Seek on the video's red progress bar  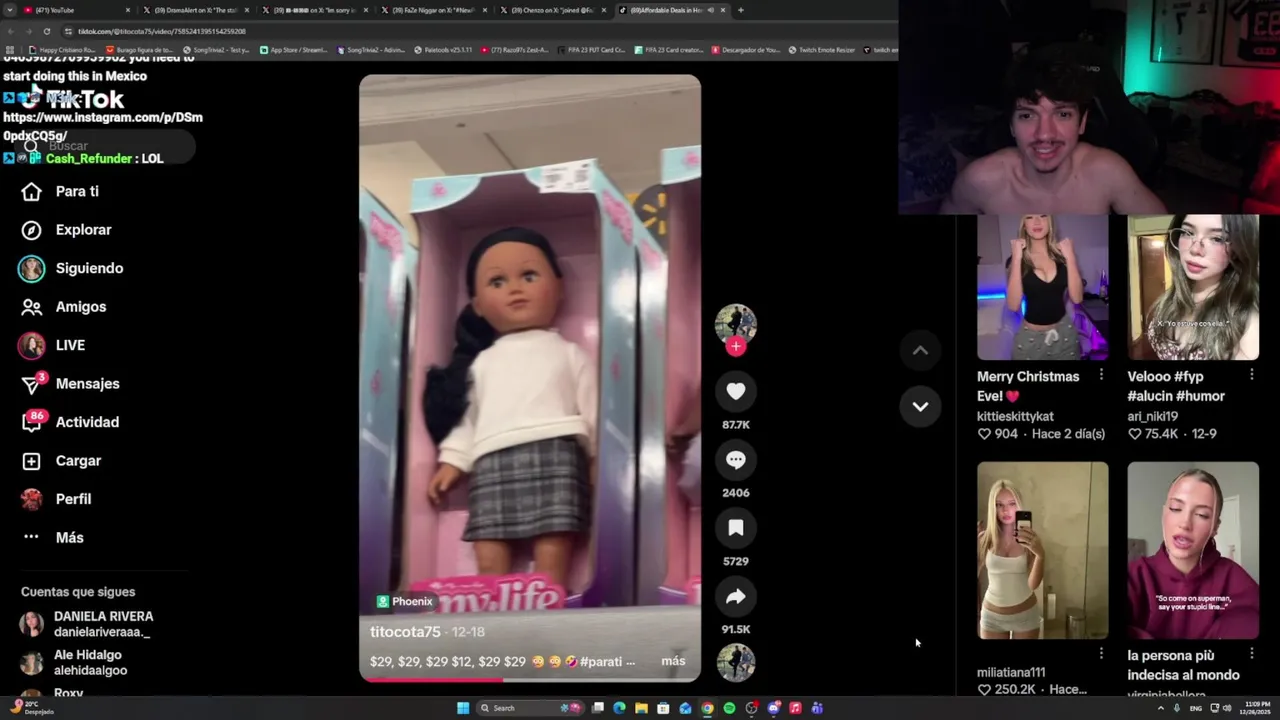pyautogui.click(x=530, y=680)
